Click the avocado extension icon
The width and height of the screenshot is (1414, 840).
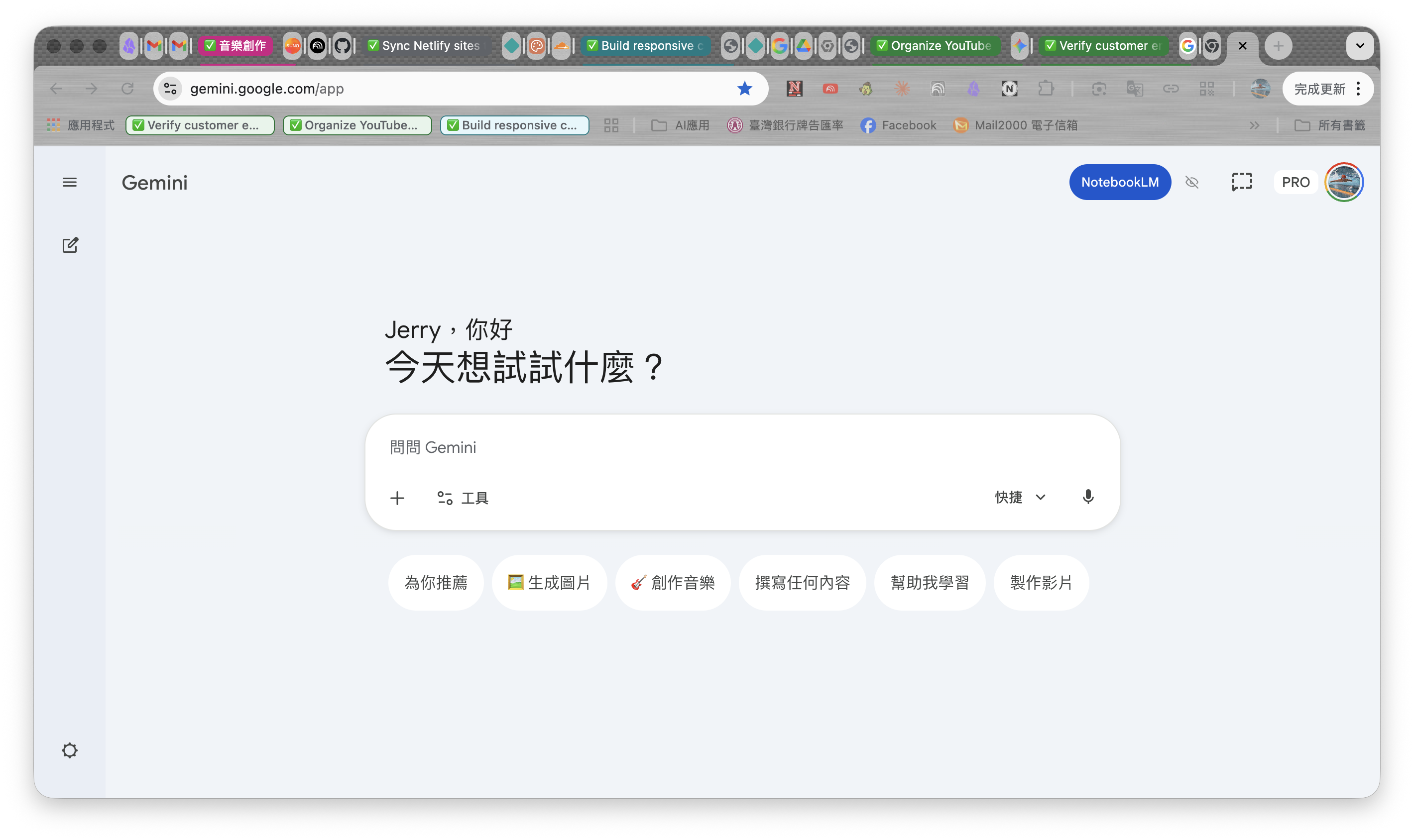(x=866, y=89)
